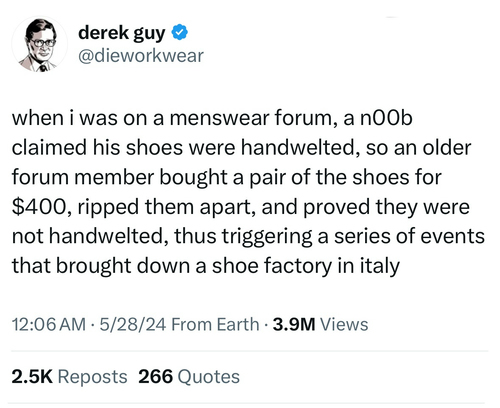This screenshot has height=408, width=500.
Task: Click the Views label
Action: tap(344, 324)
